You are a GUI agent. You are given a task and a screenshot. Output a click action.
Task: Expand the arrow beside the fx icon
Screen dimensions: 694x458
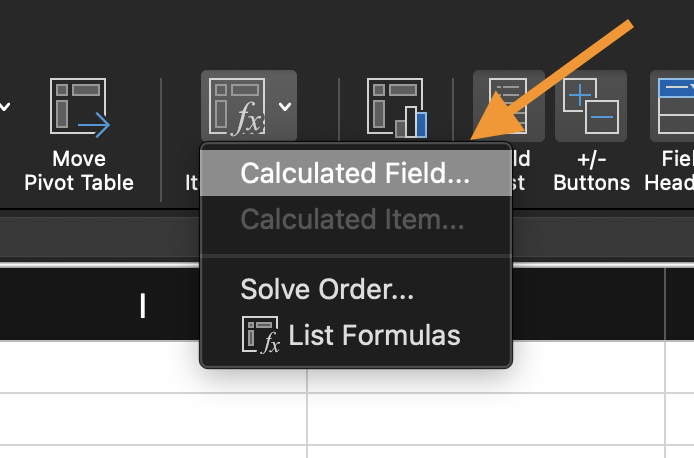click(x=285, y=106)
